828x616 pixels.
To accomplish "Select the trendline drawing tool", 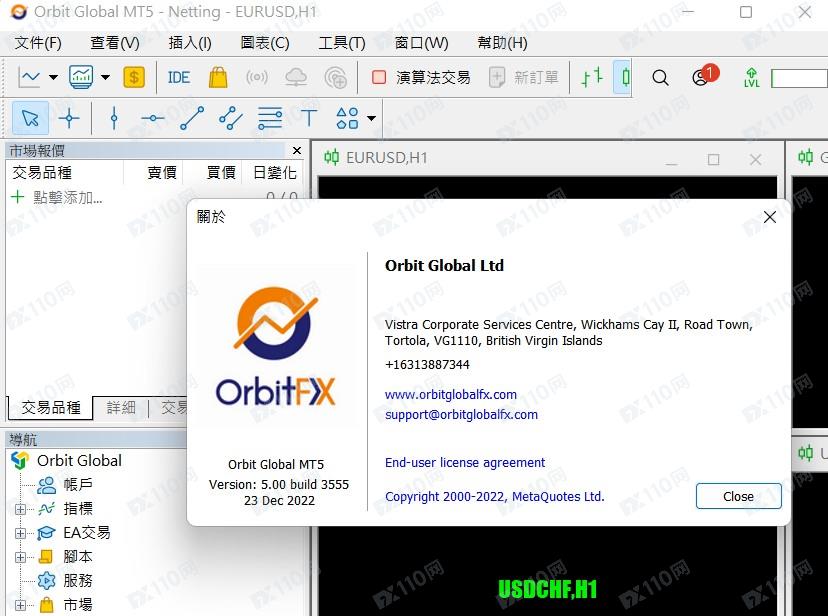I will pyautogui.click(x=192, y=118).
